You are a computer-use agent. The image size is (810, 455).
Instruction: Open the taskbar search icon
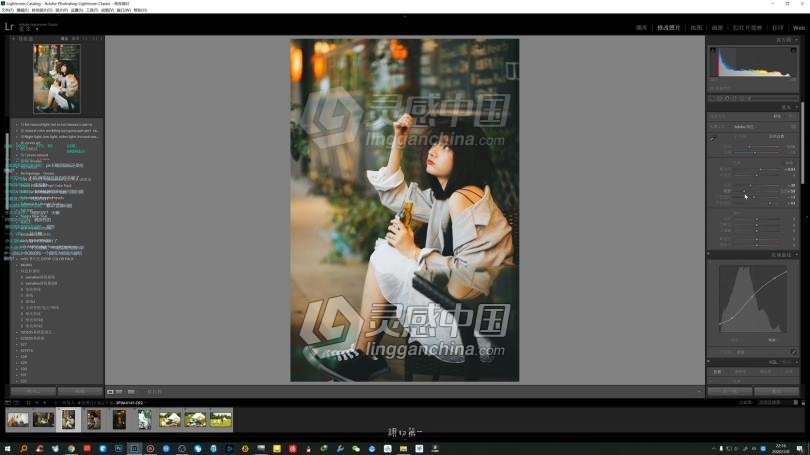click(23, 449)
